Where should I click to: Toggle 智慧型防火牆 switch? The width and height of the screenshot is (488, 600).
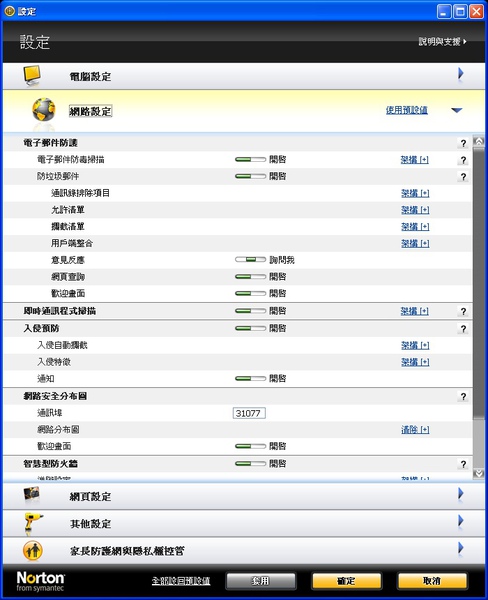(250, 463)
